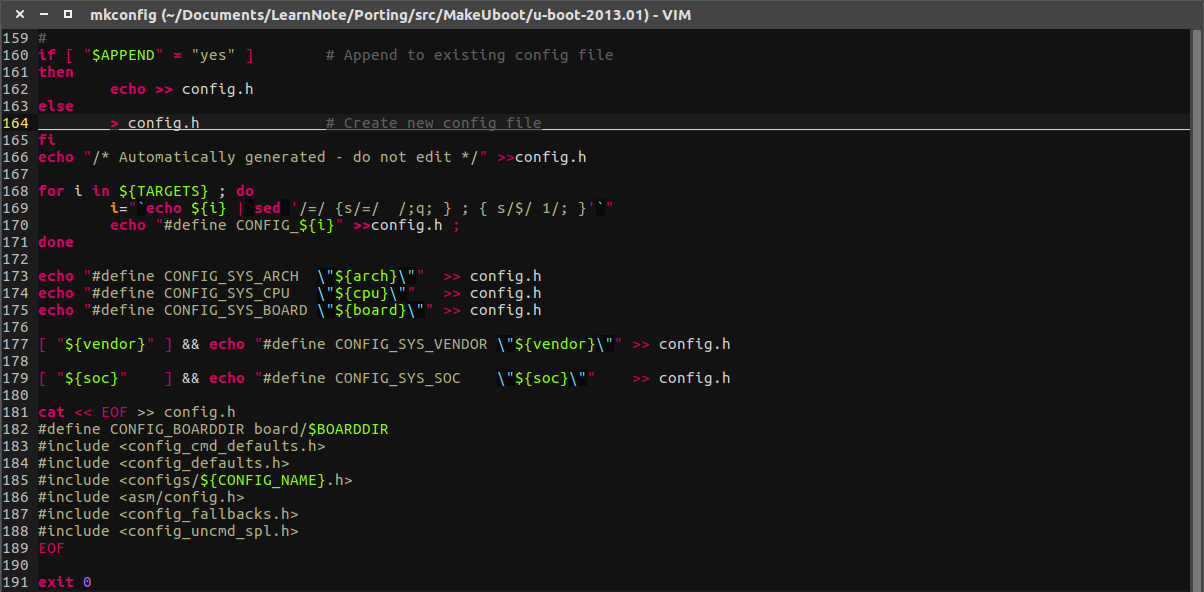Click the comment "# Append to existing config file"
This screenshot has width=1204, height=592.
pyautogui.click(x=469, y=55)
